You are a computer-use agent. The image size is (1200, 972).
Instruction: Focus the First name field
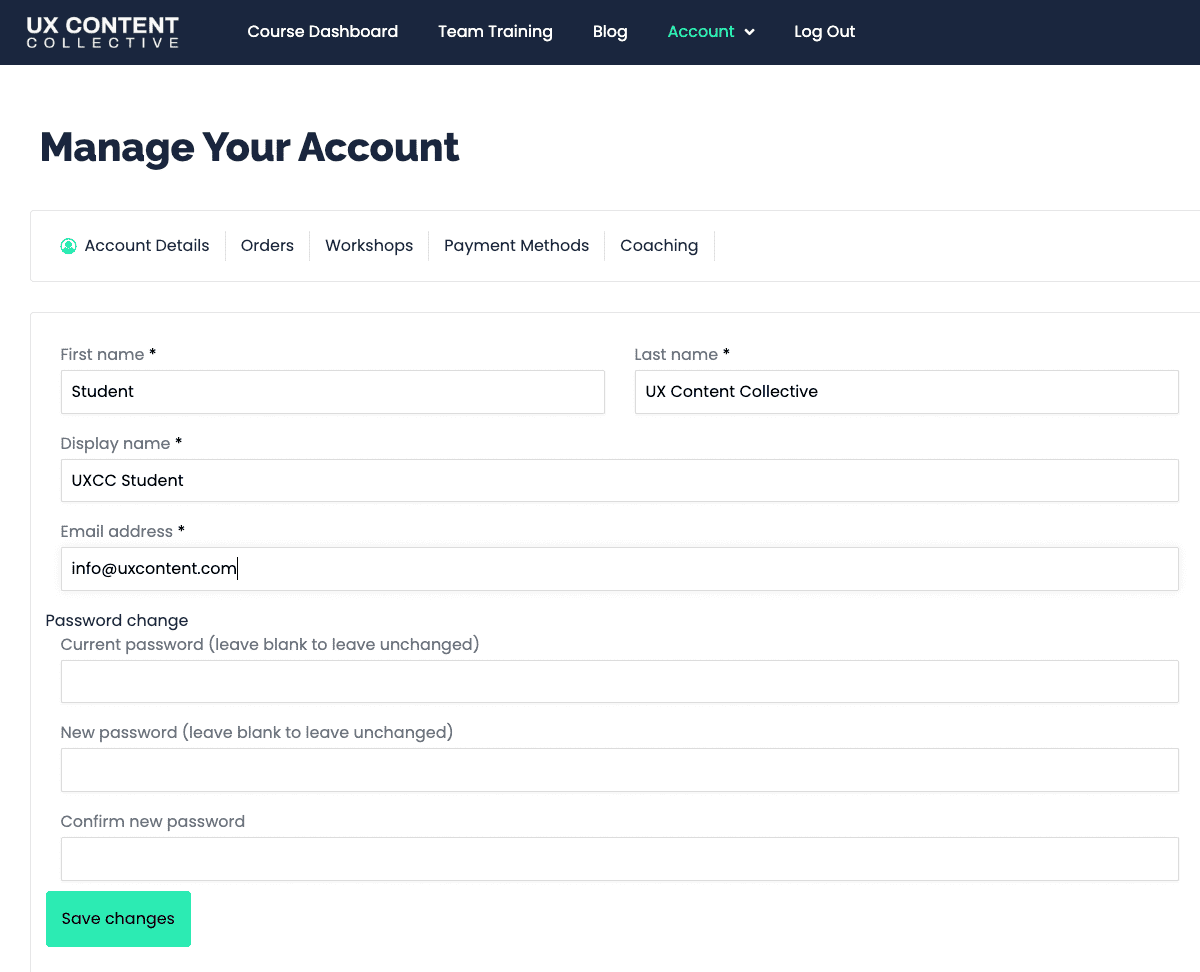point(332,392)
